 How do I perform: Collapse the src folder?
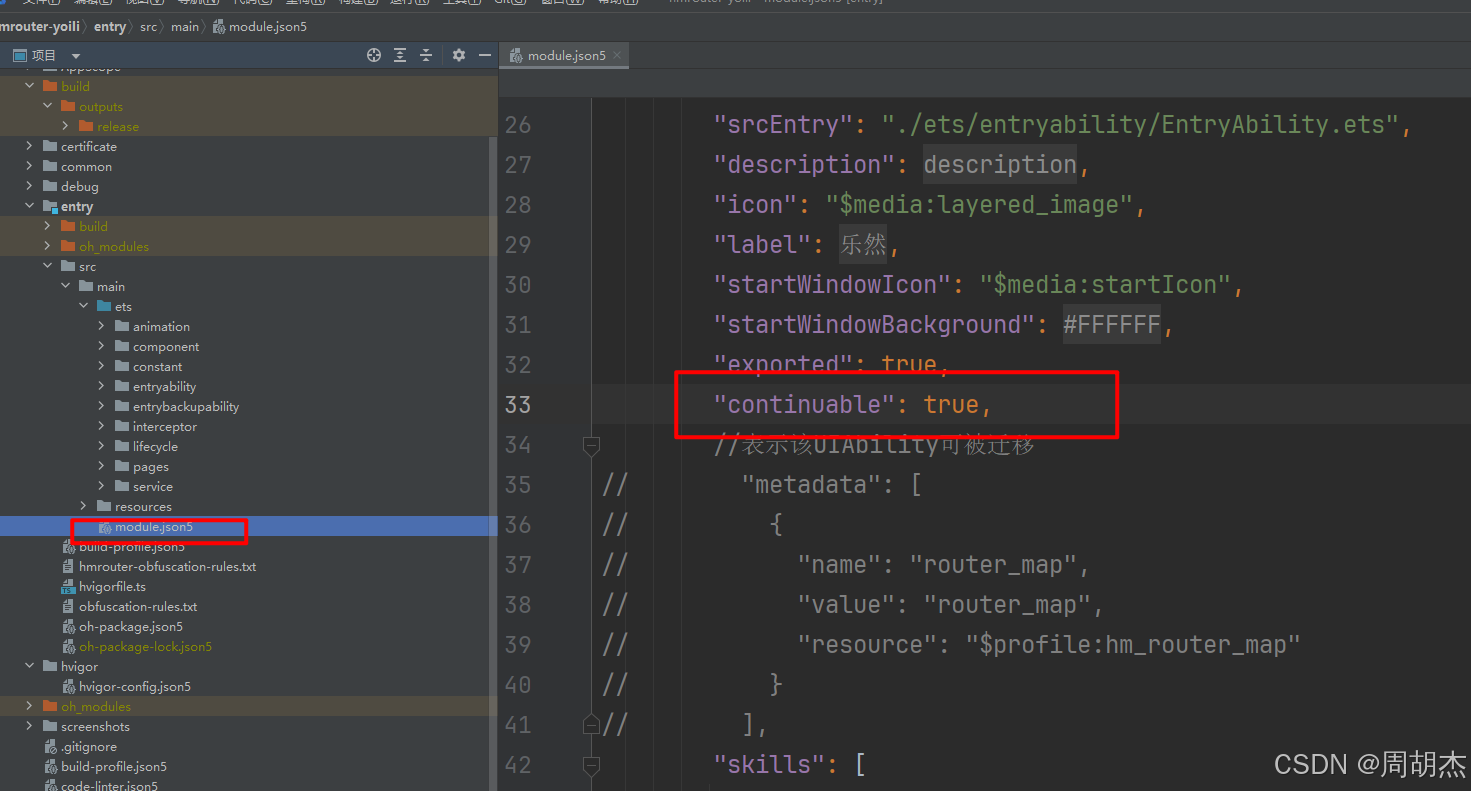48,266
